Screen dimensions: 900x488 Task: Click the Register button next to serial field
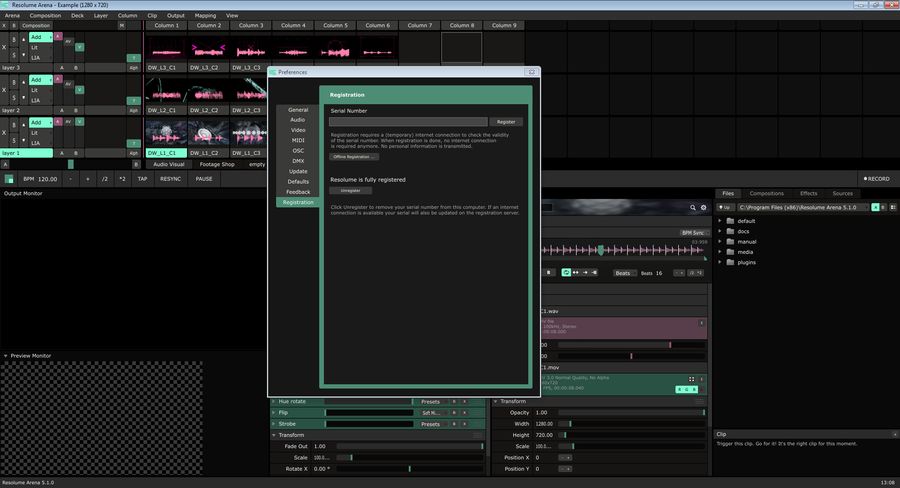(506, 122)
